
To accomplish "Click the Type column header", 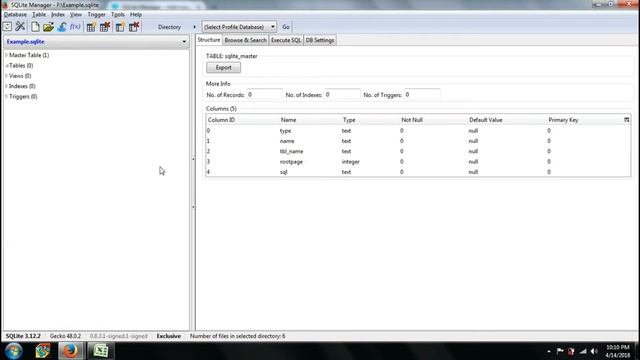I will [370, 120].
